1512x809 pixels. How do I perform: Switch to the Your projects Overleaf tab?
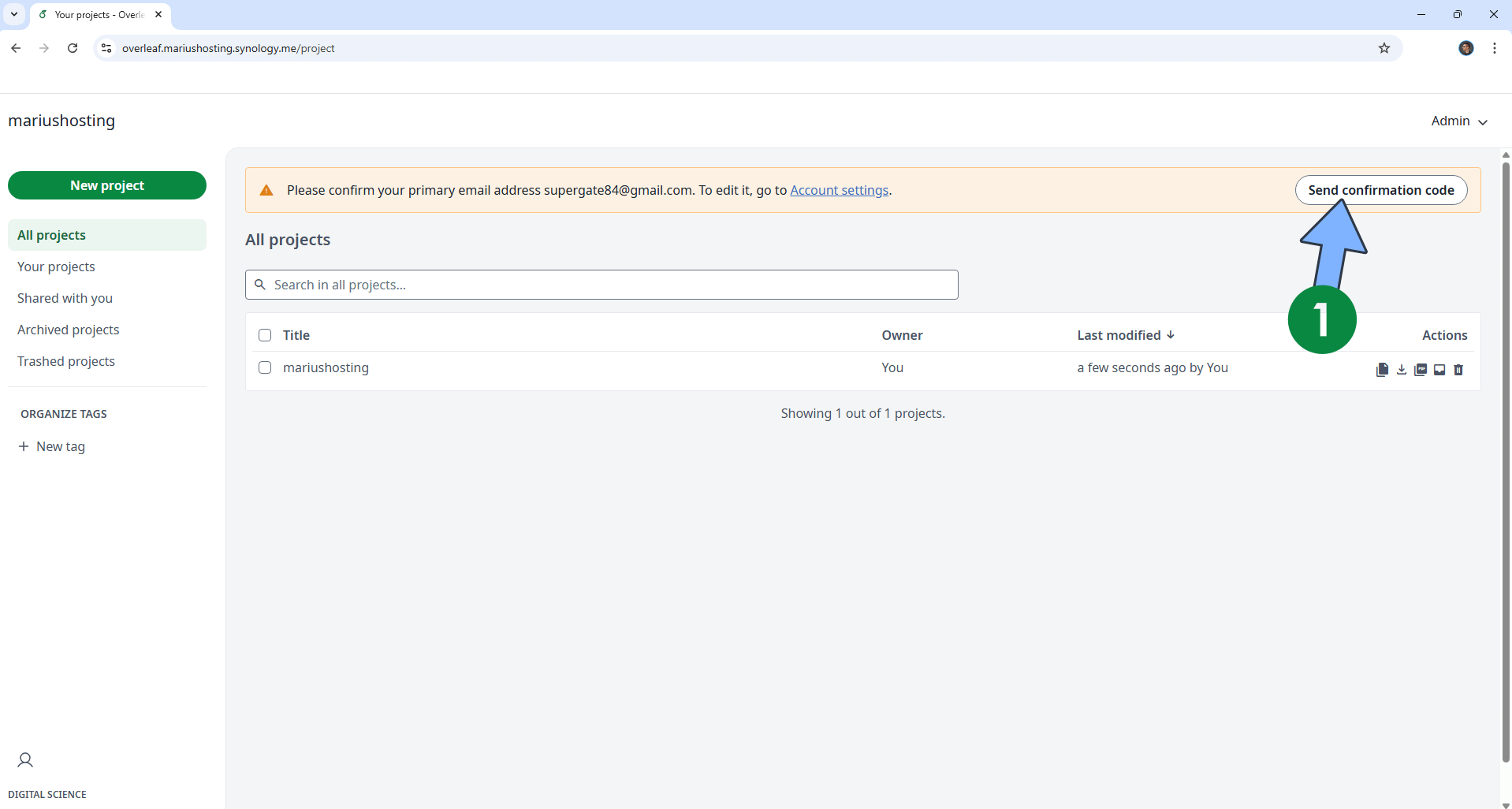tap(95, 14)
